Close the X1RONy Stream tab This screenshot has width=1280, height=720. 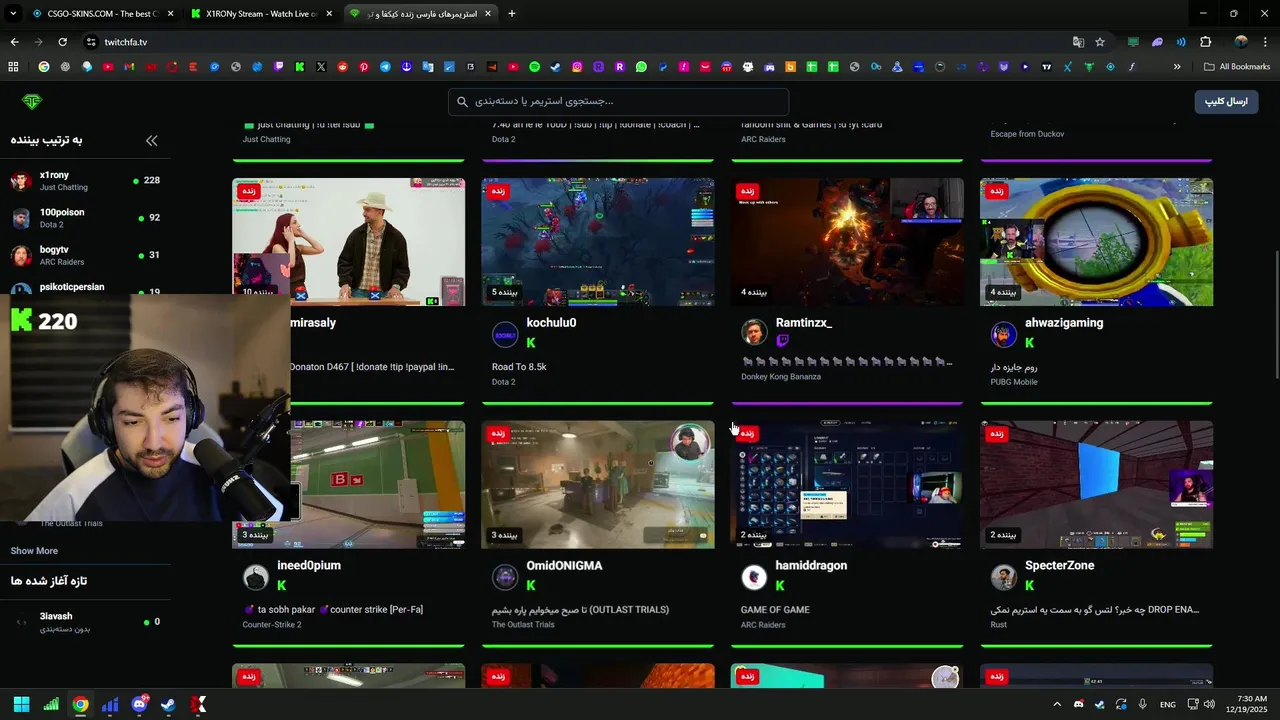(x=329, y=14)
